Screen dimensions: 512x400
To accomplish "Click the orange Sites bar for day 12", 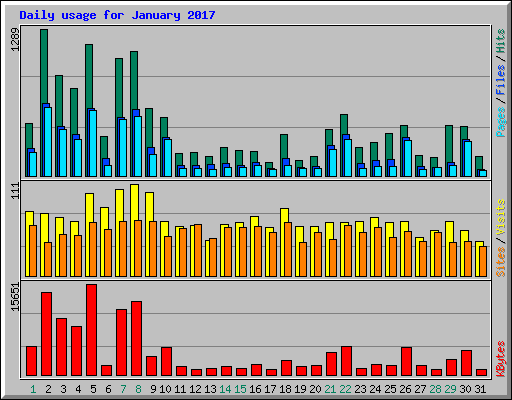I will 198,250.
